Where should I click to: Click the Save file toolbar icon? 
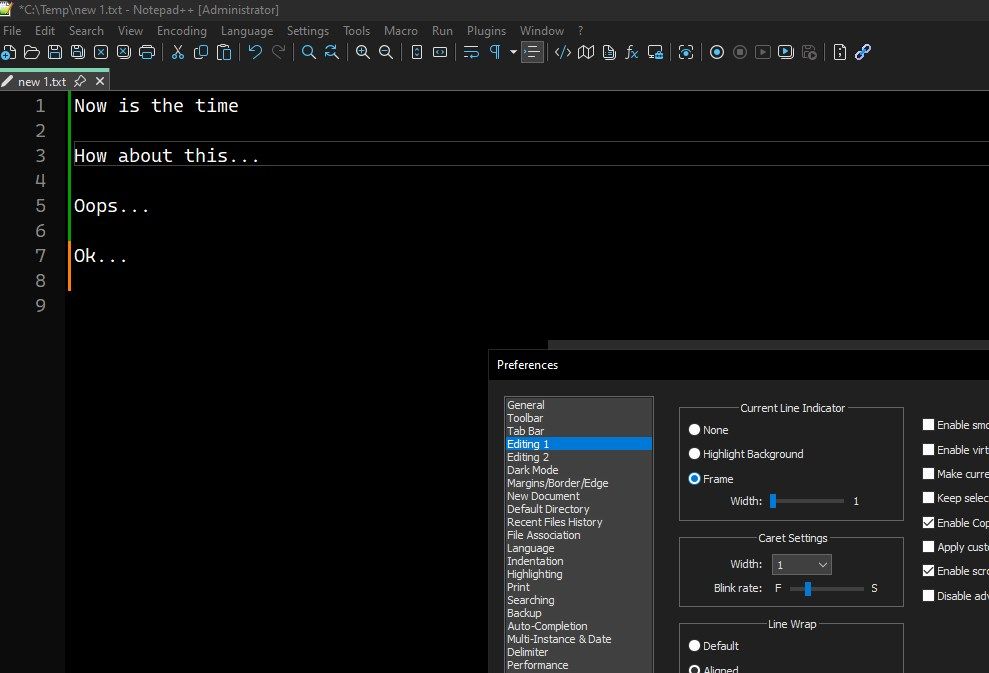coord(54,52)
